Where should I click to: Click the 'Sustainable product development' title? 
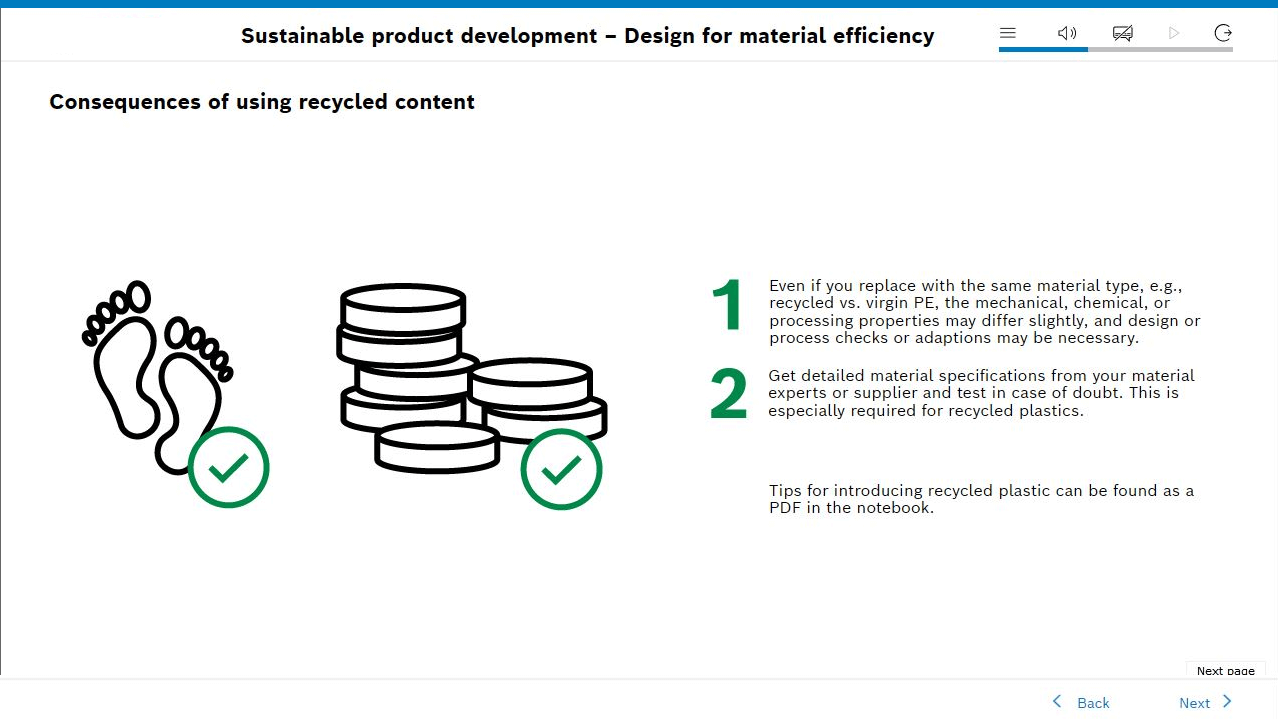pyautogui.click(x=587, y=36)
